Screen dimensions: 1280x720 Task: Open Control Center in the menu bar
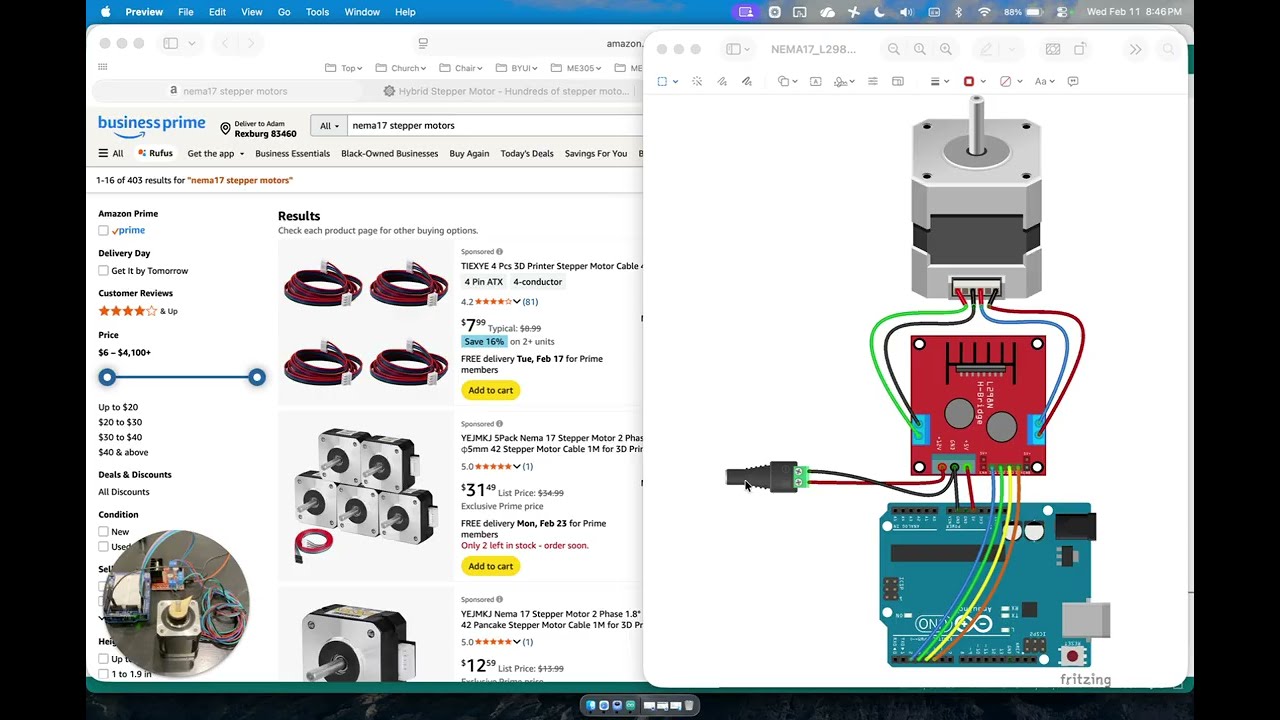click(1062, 12)
